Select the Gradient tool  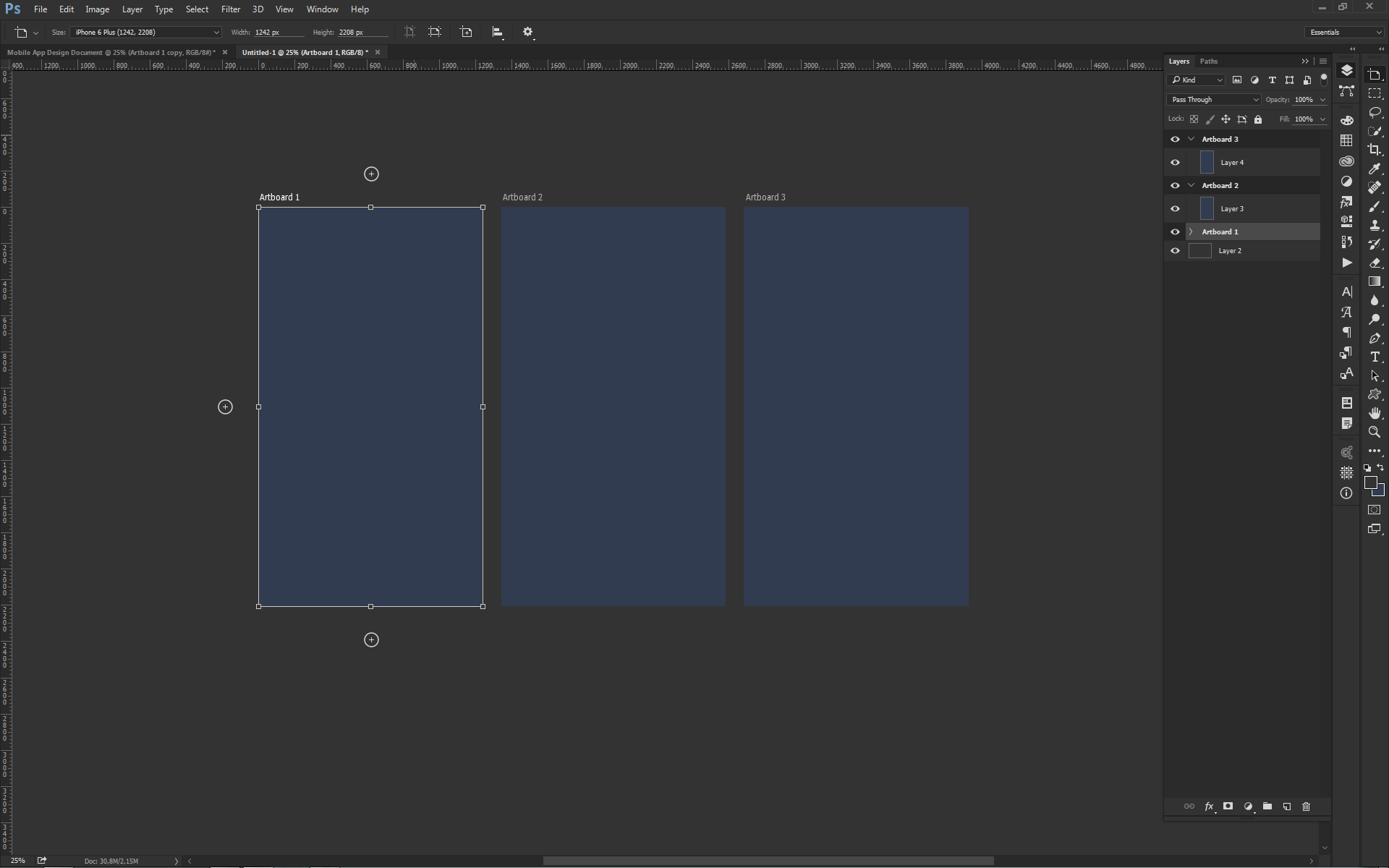(x=1375, y=281)
